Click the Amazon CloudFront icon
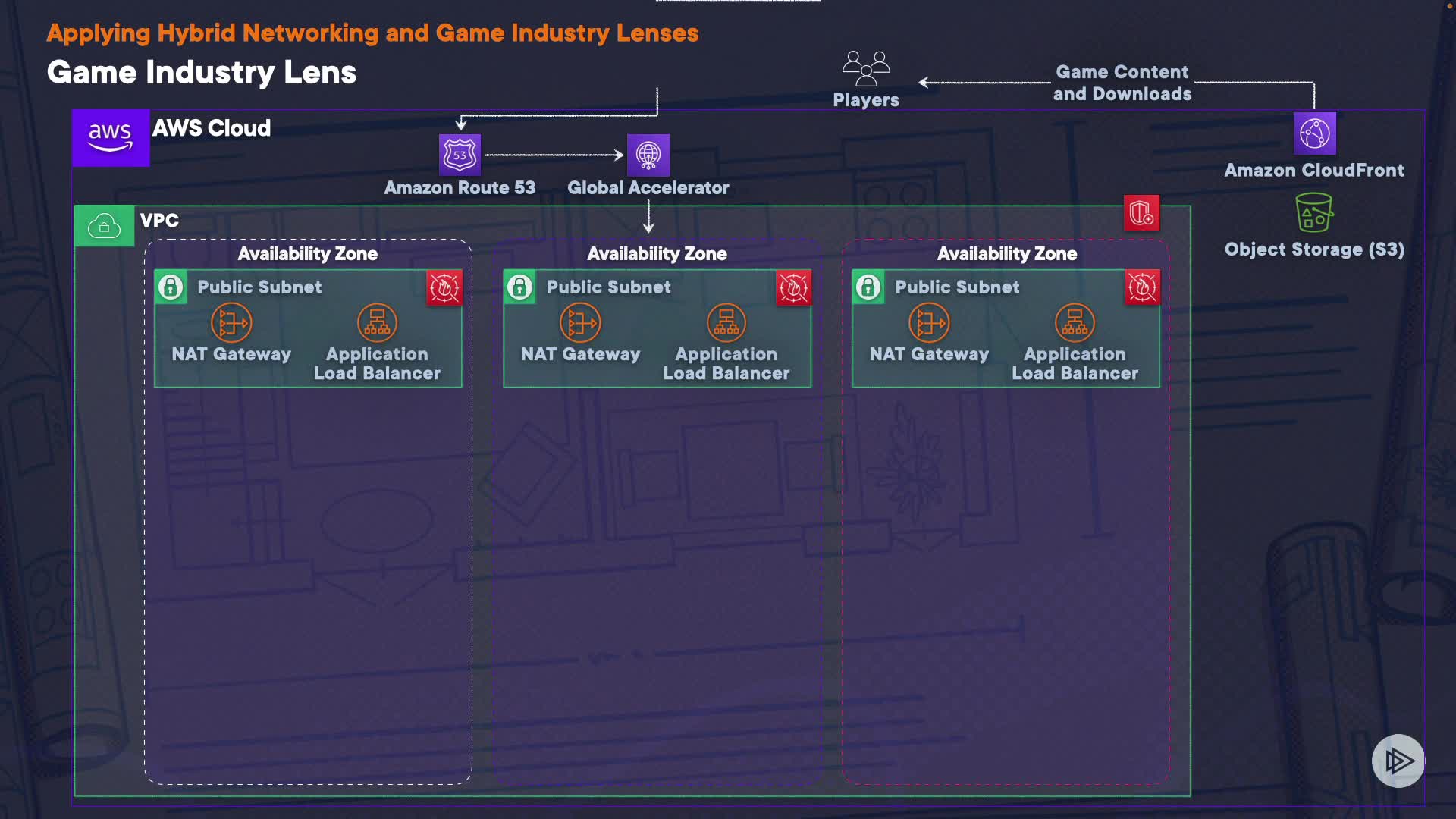 1314,133
